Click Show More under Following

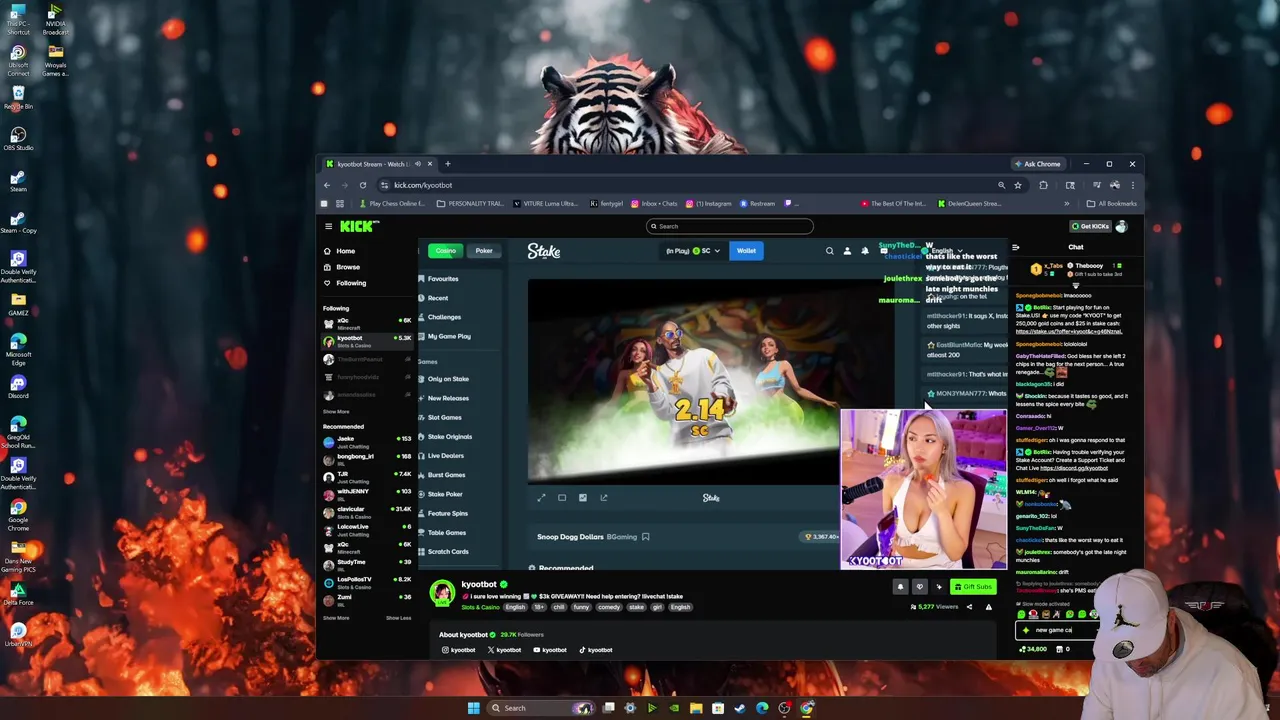[x=336, y=412]
